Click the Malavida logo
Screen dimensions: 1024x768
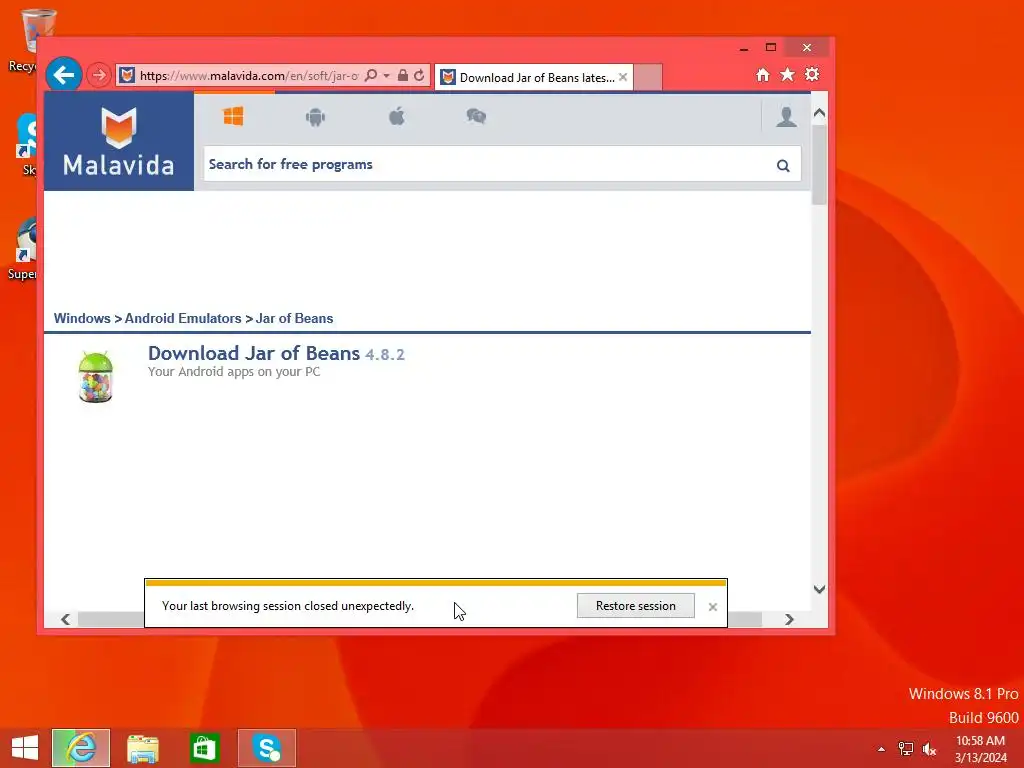[119, 141]
